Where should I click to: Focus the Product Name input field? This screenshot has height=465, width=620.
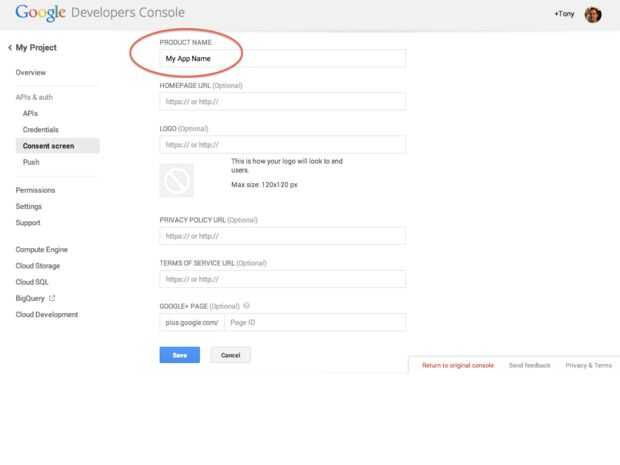[x=282, y=58]
